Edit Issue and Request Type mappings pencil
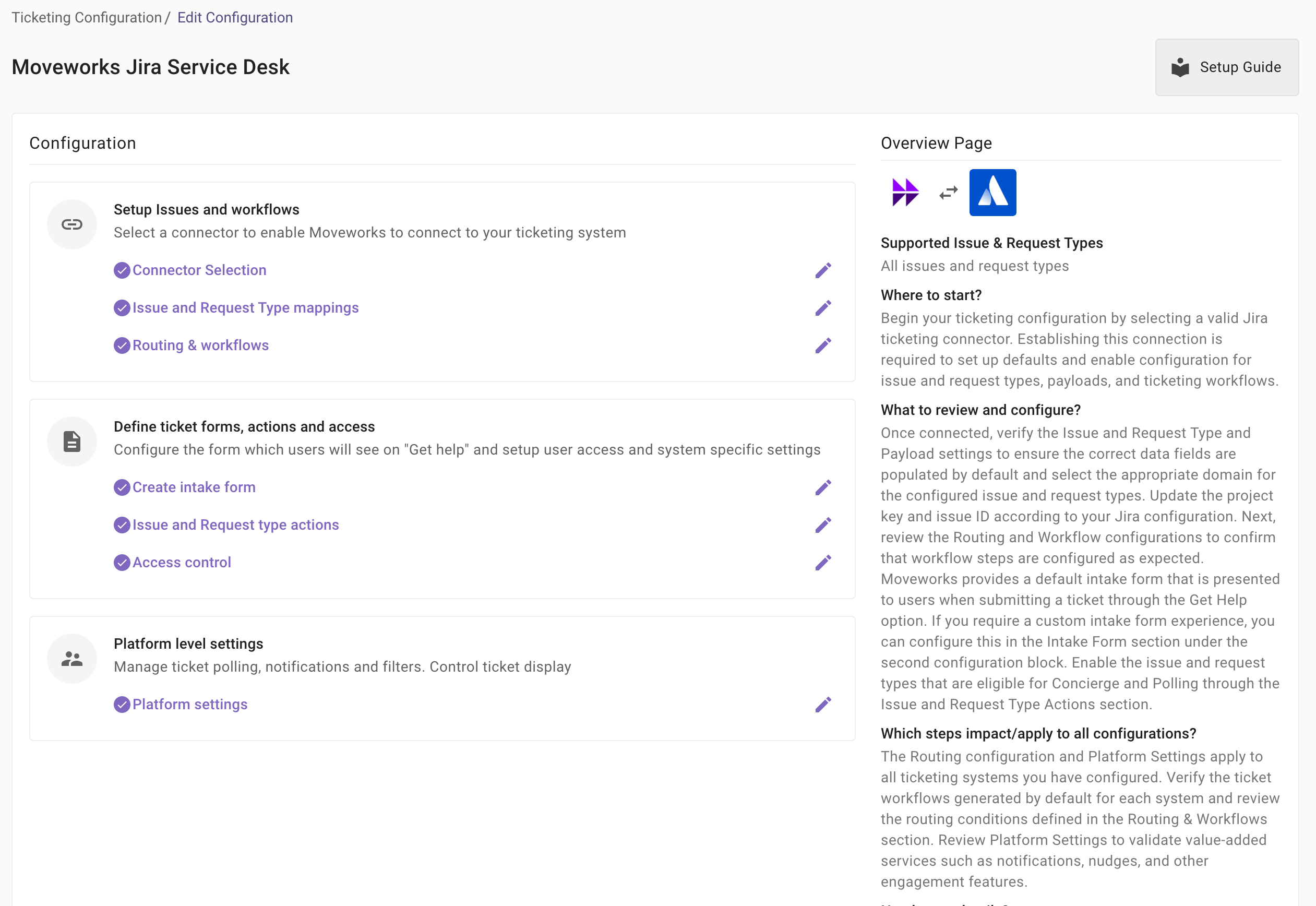1316x906 pixels. pos(823,308)
